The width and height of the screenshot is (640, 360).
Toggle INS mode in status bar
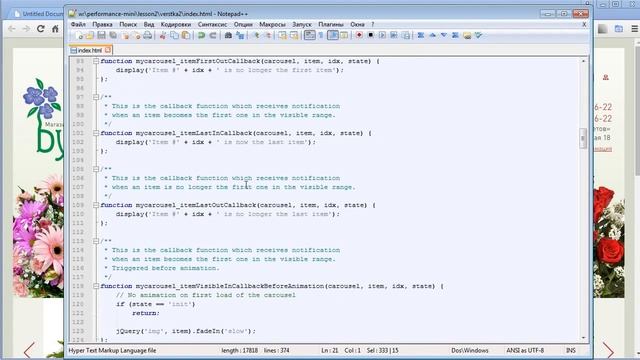(570, 350)
